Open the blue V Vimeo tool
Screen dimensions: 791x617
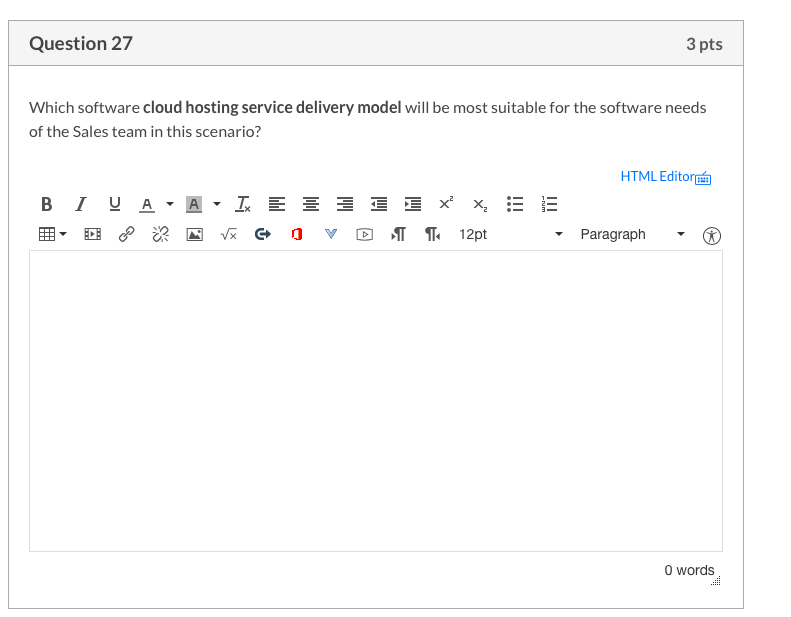point(331,234)
